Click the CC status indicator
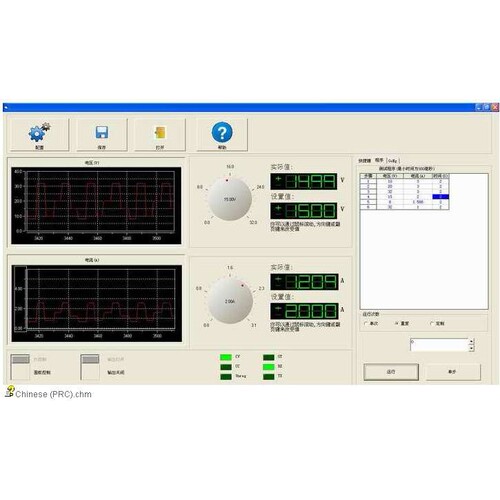The height and width of the screenshot is (500, 500). 226,367
